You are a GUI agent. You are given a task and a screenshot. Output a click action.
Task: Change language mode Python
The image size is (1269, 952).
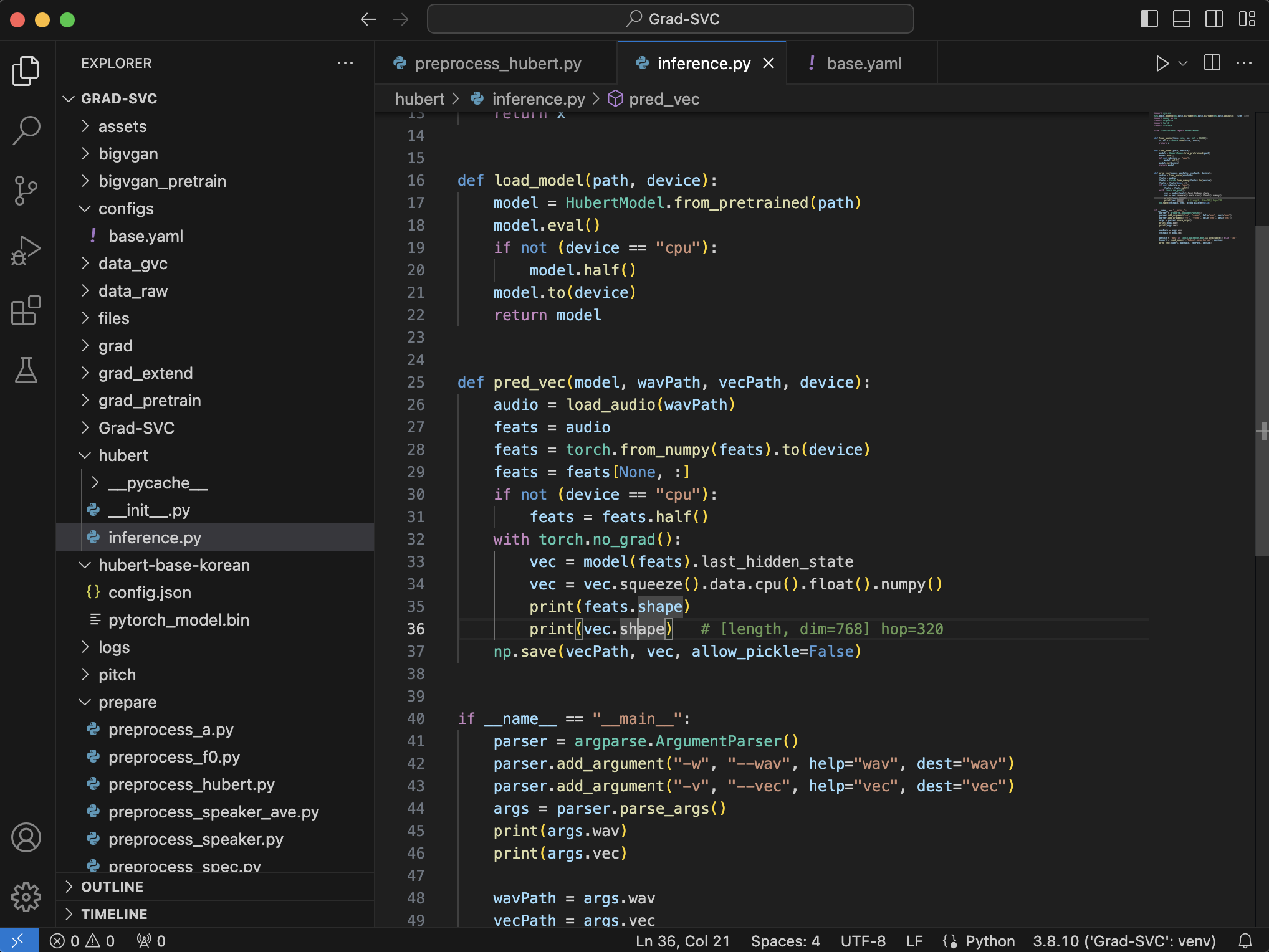coord(990,941)
